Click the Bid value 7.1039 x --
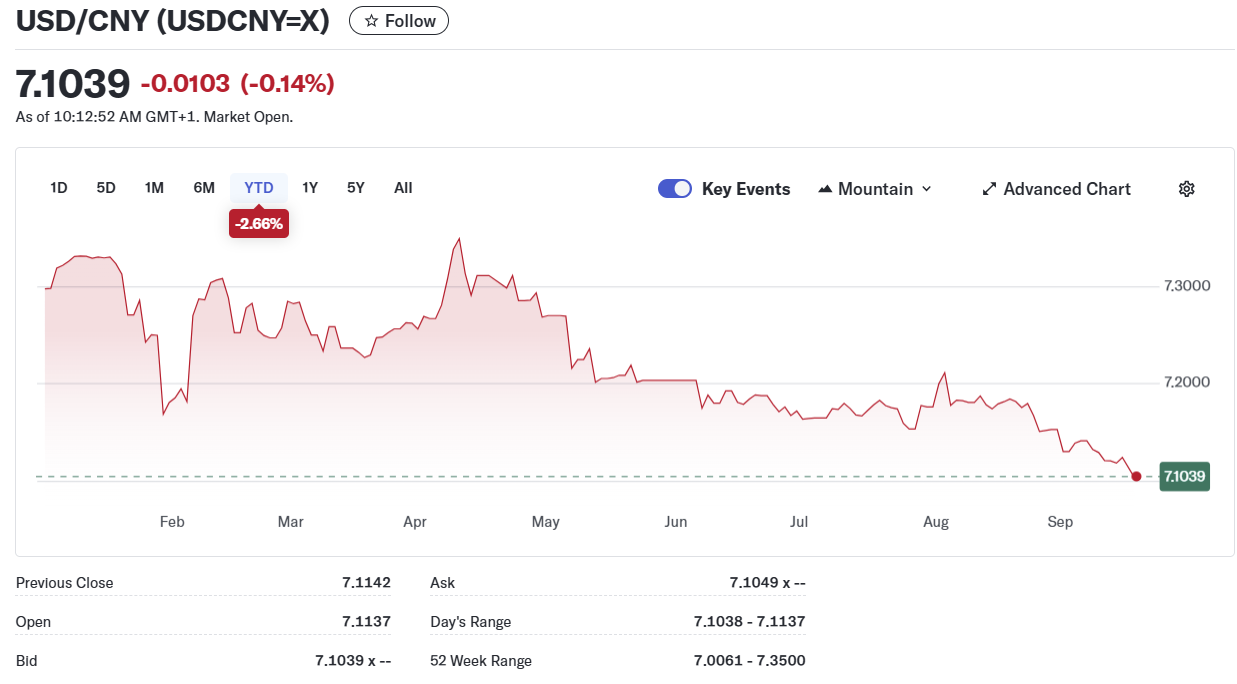Viewport: 1237px width, 684px height. coord(353,661)
